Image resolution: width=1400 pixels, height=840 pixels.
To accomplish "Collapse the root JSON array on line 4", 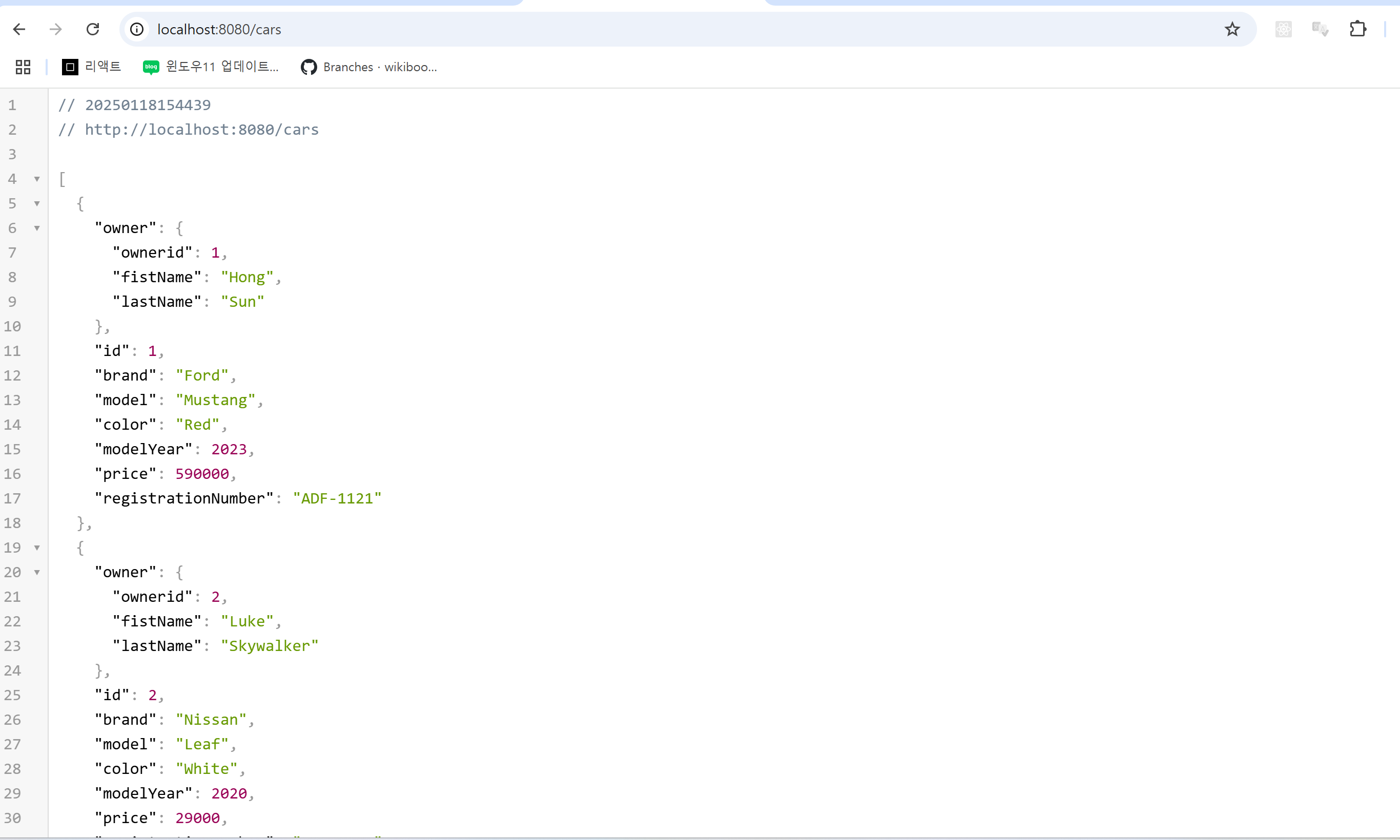I will [x=37, y=179].
